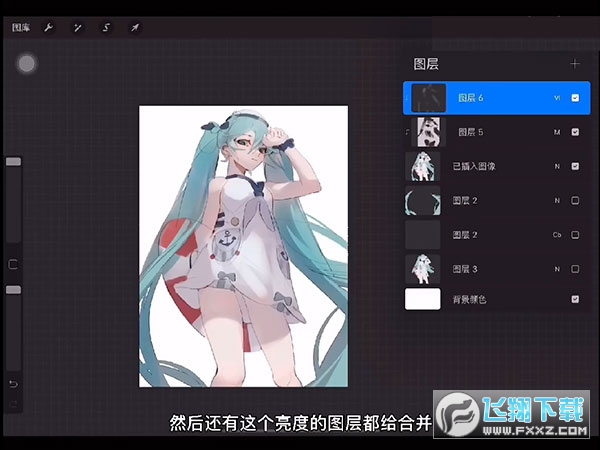Tap the character artwork on the canvas

[x=243, y=246]
